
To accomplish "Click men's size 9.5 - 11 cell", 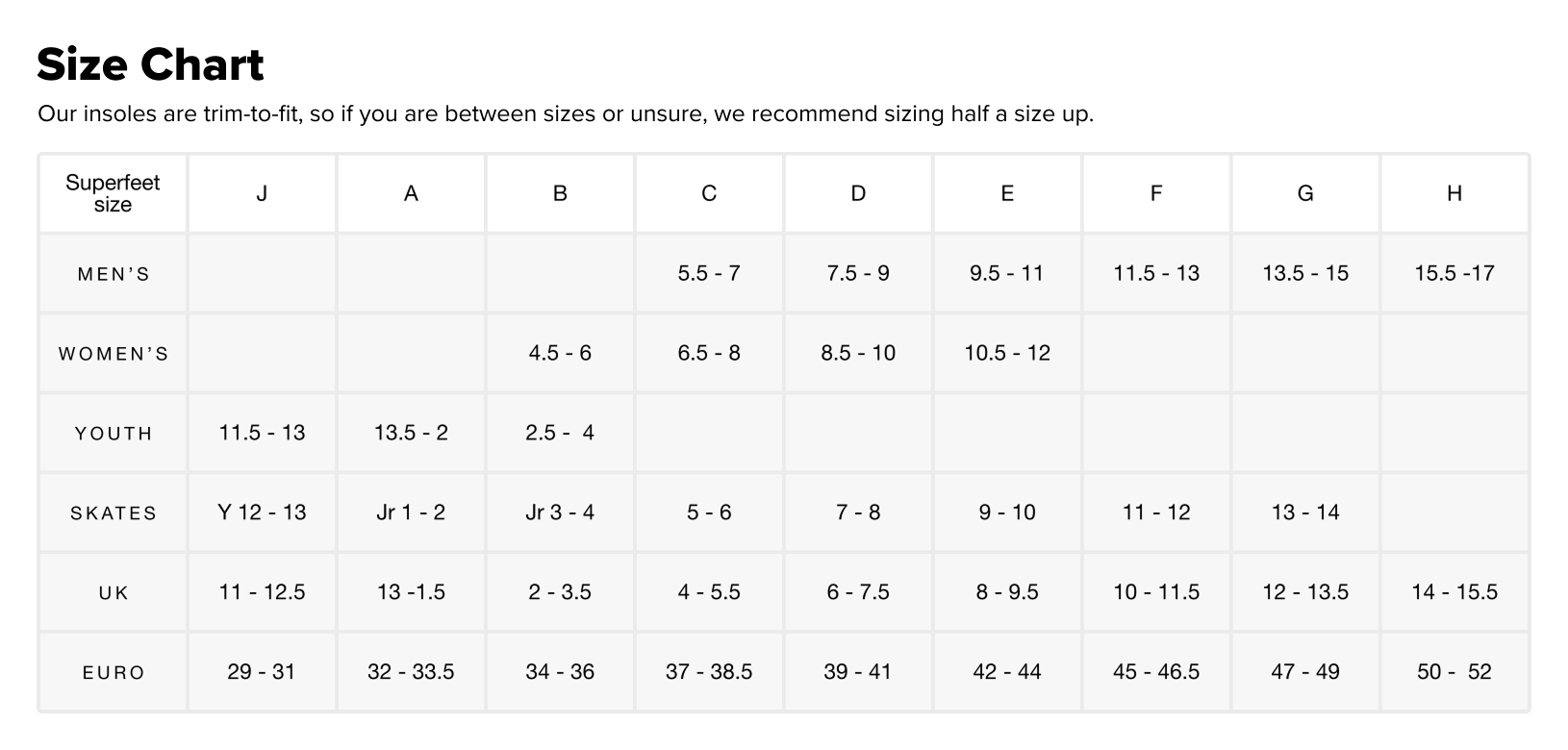I will (1006, 273).
